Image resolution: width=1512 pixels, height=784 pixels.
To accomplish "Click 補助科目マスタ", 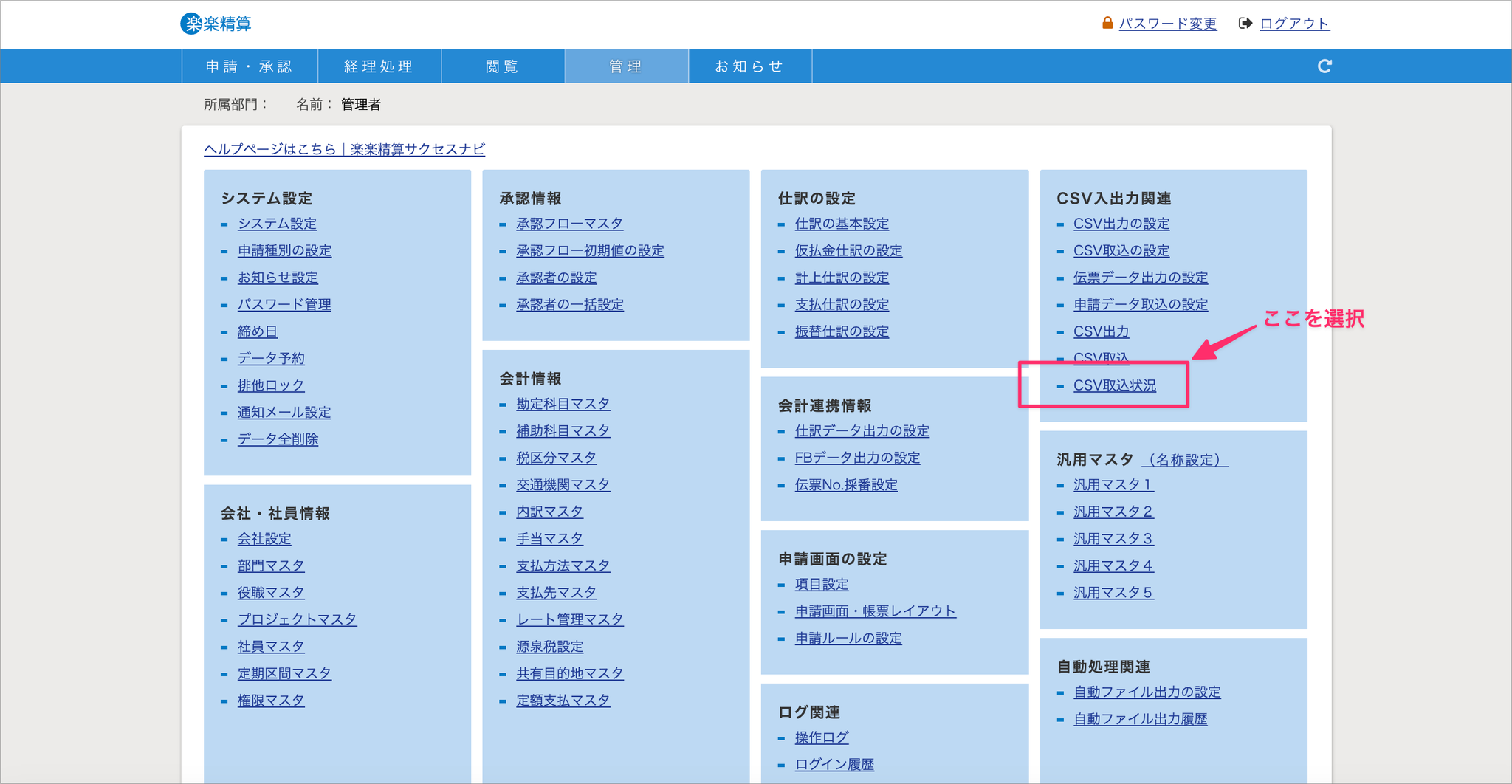I will 563,431.
